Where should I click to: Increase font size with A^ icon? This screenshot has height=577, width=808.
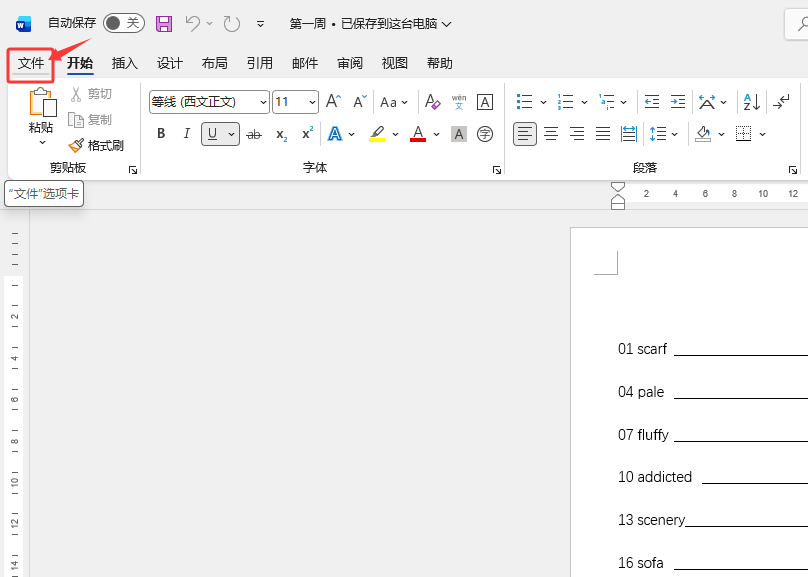pyautogui.click(x=333, y=102)
